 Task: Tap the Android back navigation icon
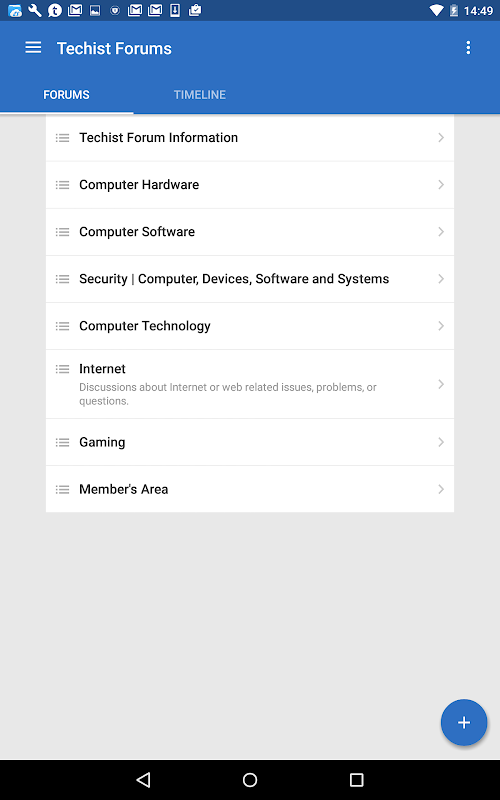(144, 779)
